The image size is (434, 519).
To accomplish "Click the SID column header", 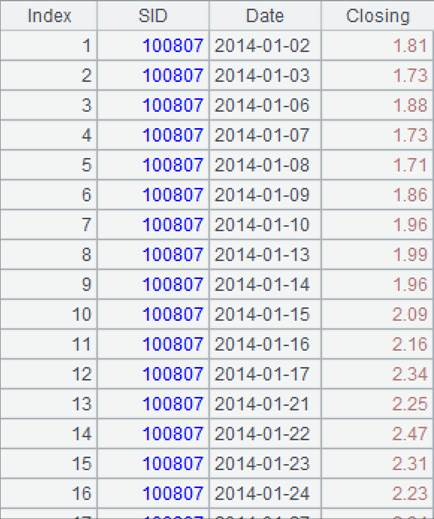I will (153, 16).
